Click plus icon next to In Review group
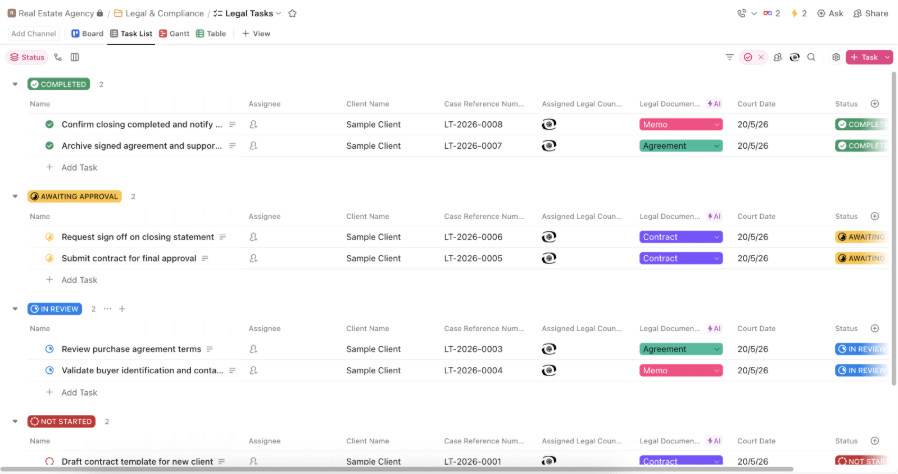Viewport: 898px width, 474px height. tap(122, 309)
